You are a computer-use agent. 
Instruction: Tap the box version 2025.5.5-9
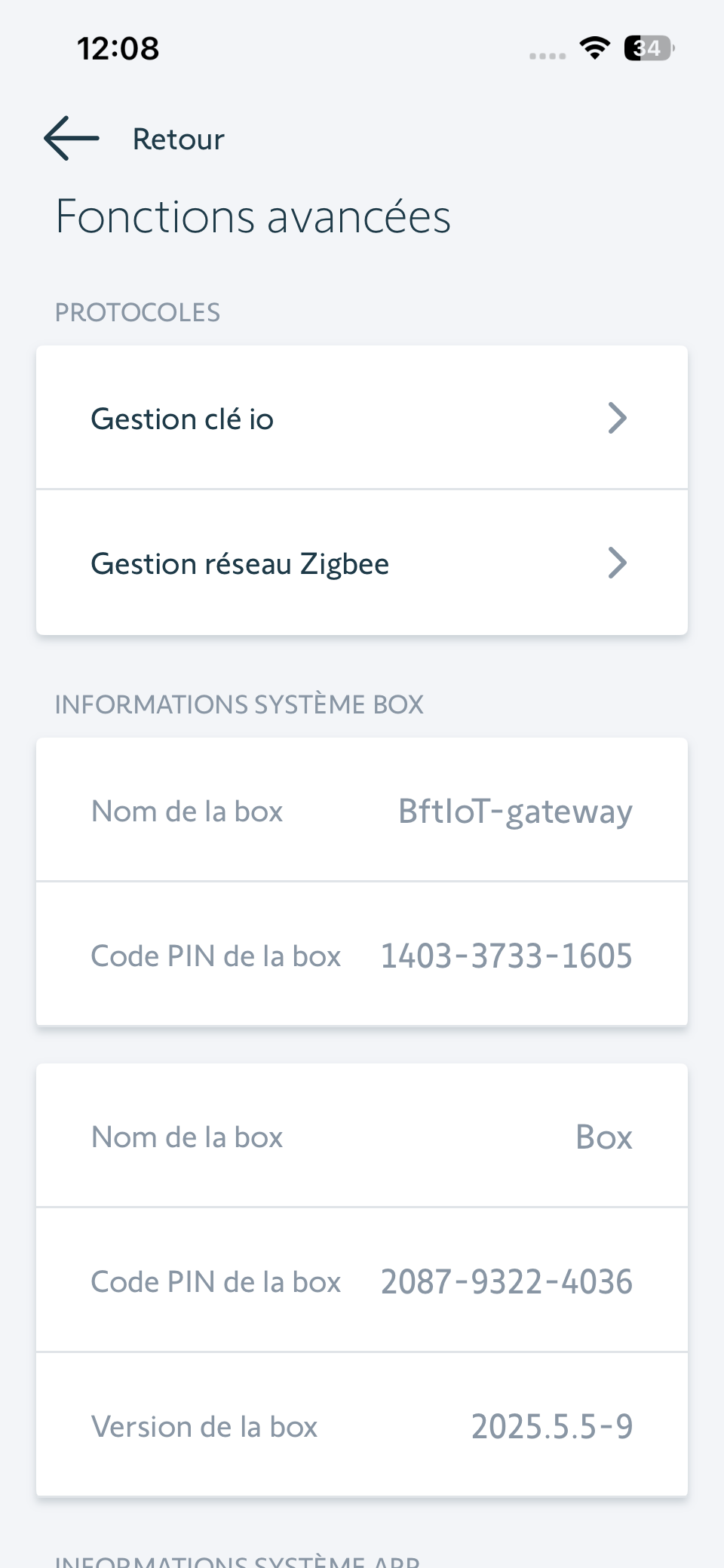(x=551, y=1427)
